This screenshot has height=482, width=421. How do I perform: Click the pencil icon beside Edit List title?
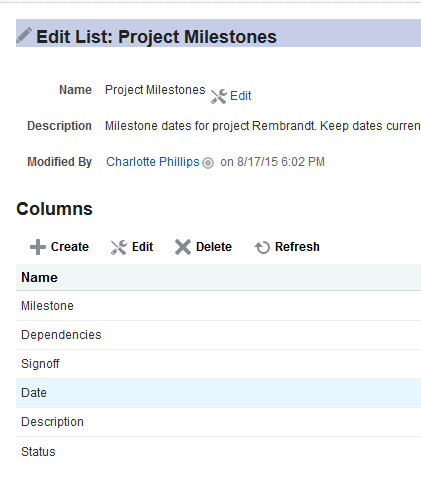[x=24, y=35]
